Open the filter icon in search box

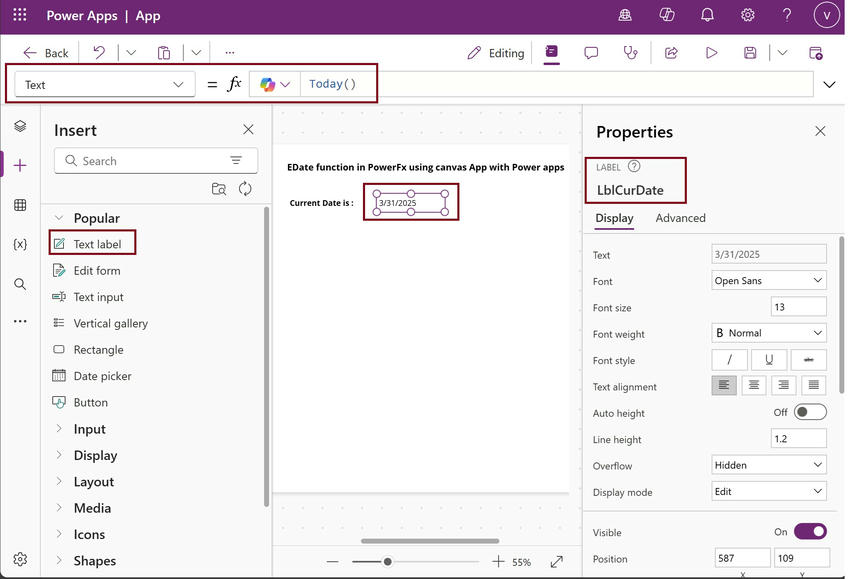pos(236,160)
